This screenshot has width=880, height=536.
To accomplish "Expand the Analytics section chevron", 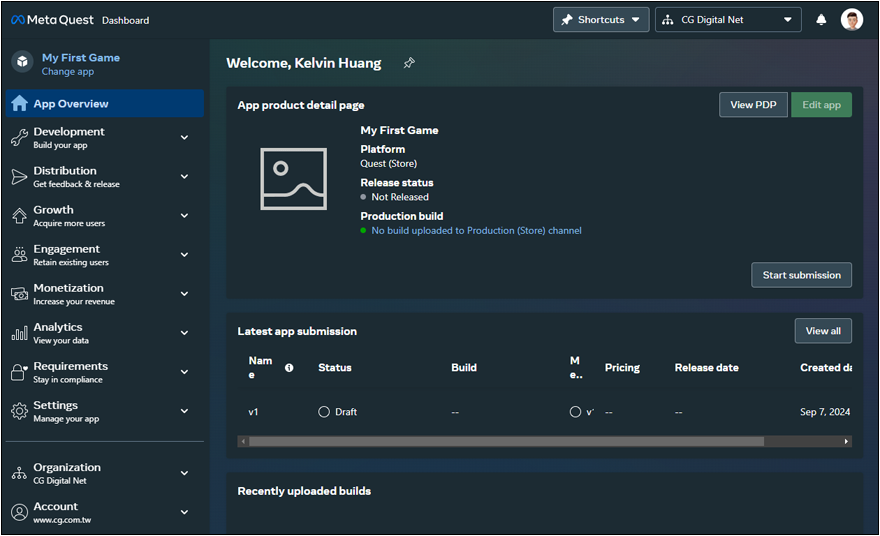I will click(184, 333).
